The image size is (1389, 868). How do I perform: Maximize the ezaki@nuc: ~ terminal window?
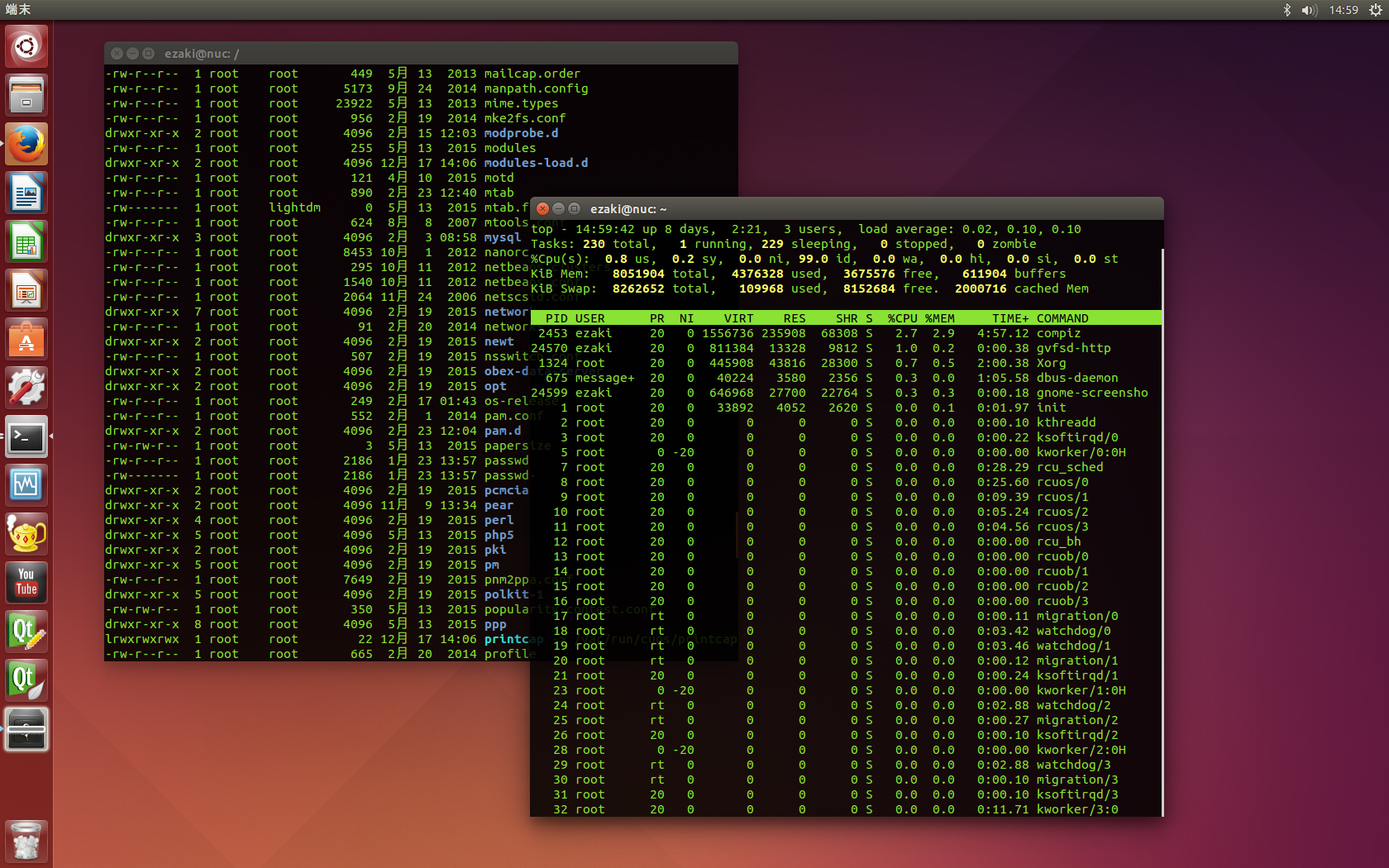click(x=574, y=209)
